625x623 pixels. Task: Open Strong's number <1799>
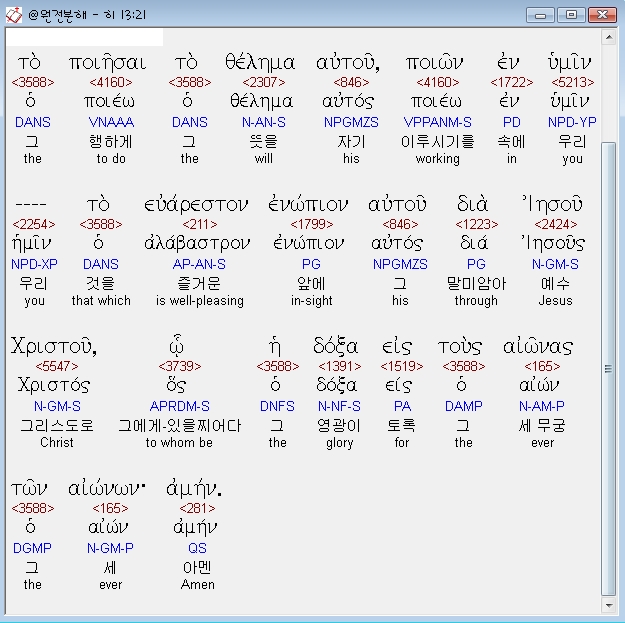click(x=312, y=224)
